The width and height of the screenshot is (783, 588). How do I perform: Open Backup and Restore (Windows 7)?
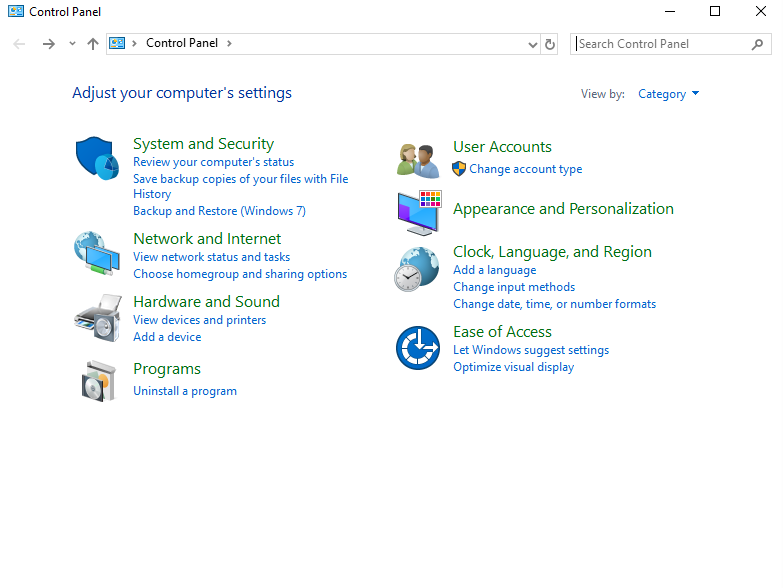(x=219, y=211)
